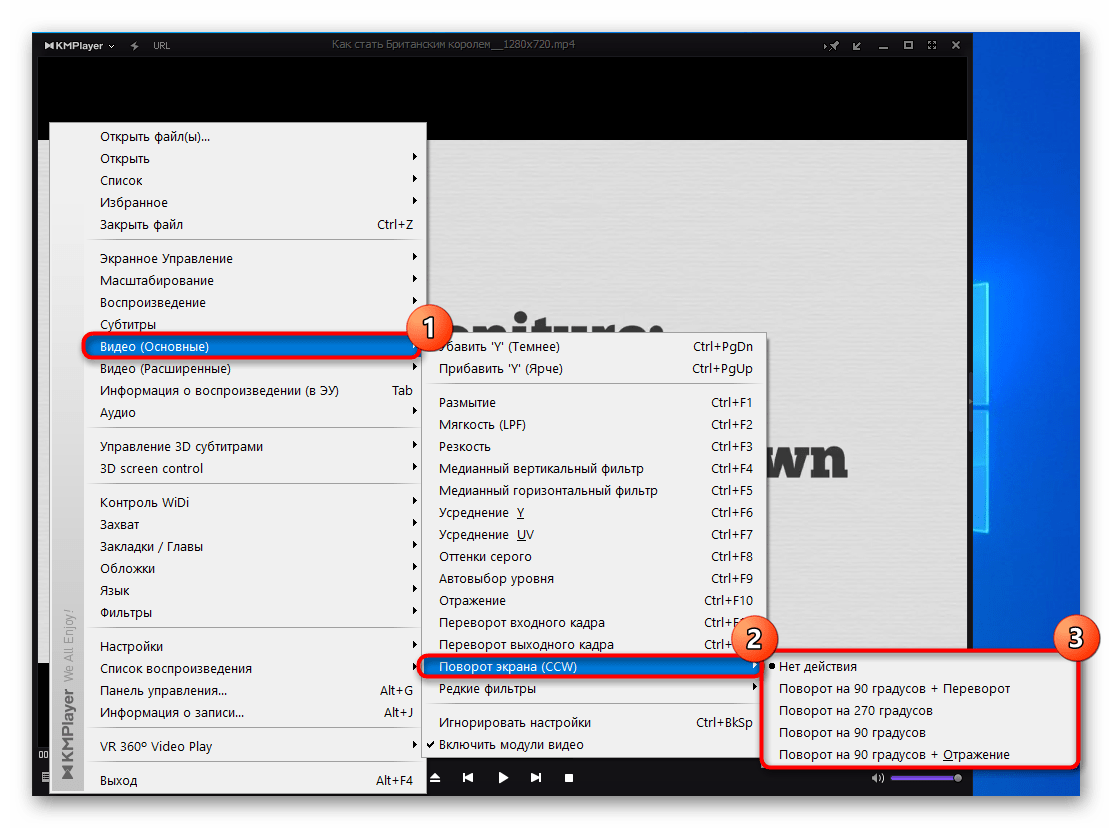Toggle 'Отражение' filter

tap(593, 600)
